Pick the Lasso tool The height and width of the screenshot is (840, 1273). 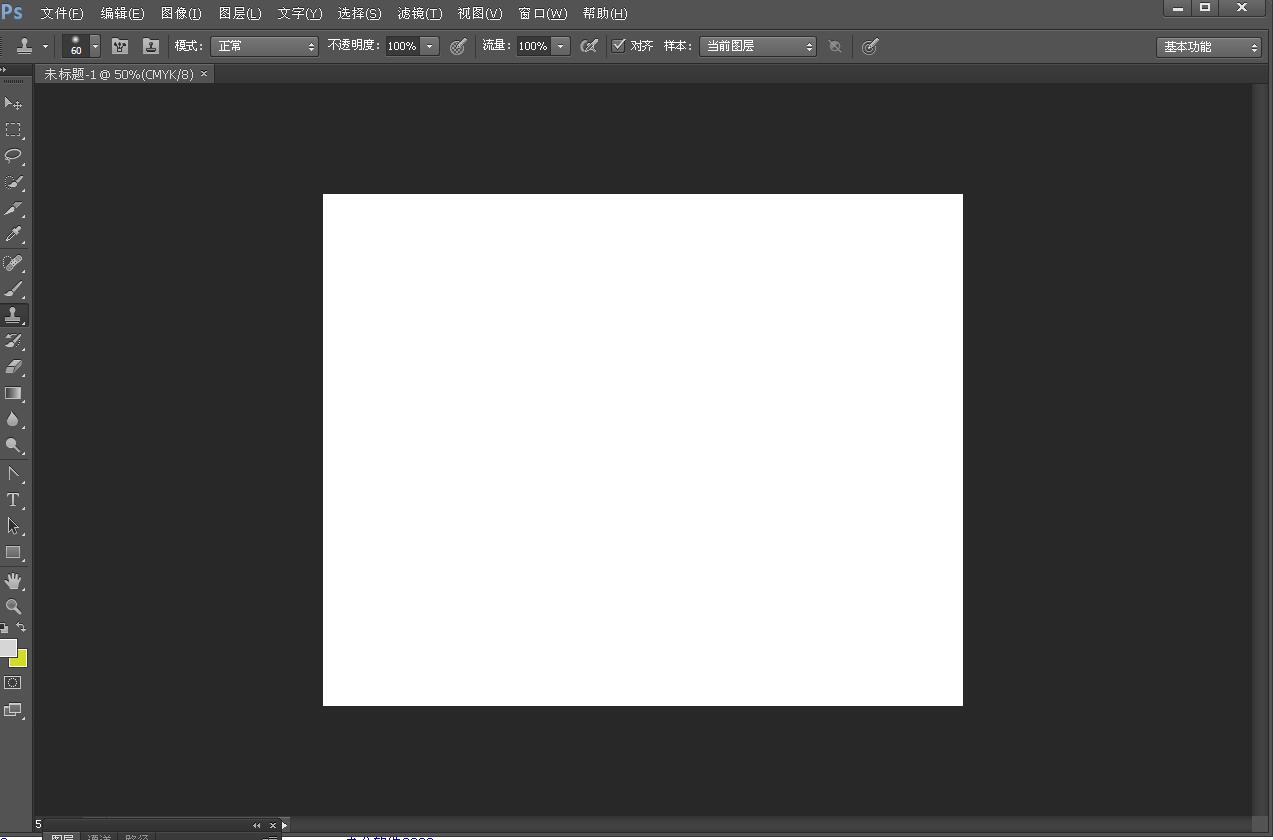point(13,156)
